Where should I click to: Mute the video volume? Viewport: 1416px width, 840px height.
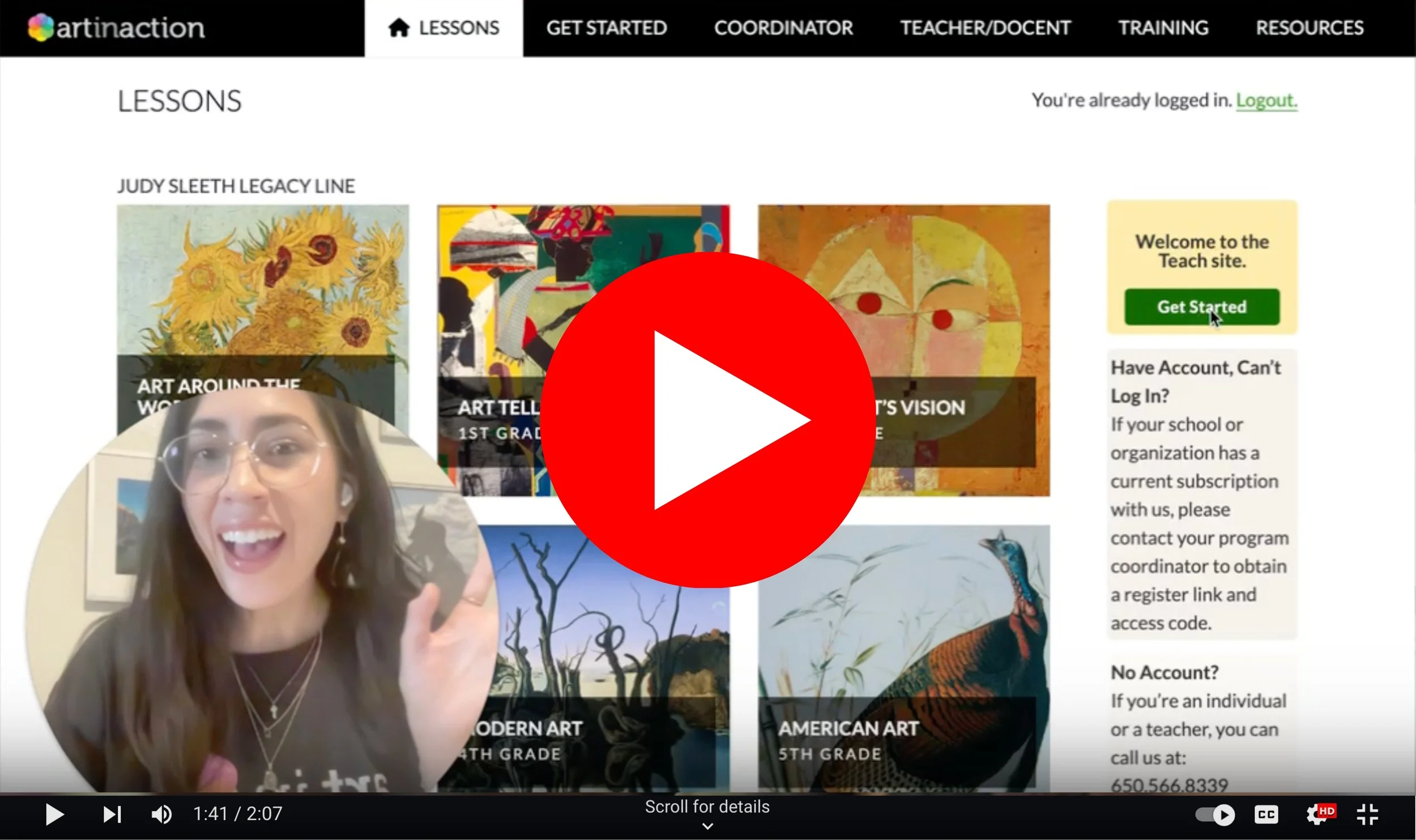tap(161, 815)
